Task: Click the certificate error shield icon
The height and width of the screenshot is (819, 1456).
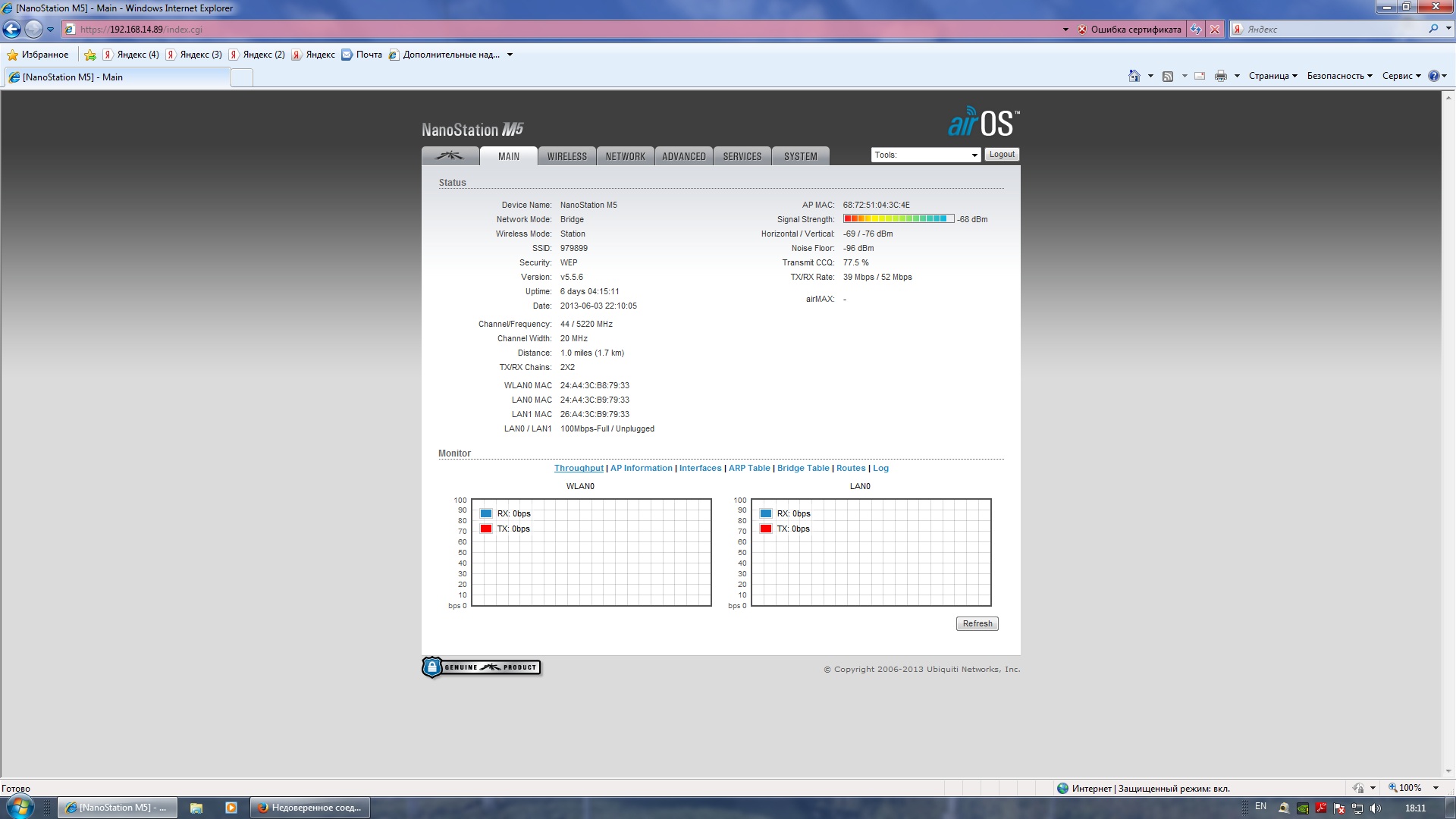Action: 1082,30
